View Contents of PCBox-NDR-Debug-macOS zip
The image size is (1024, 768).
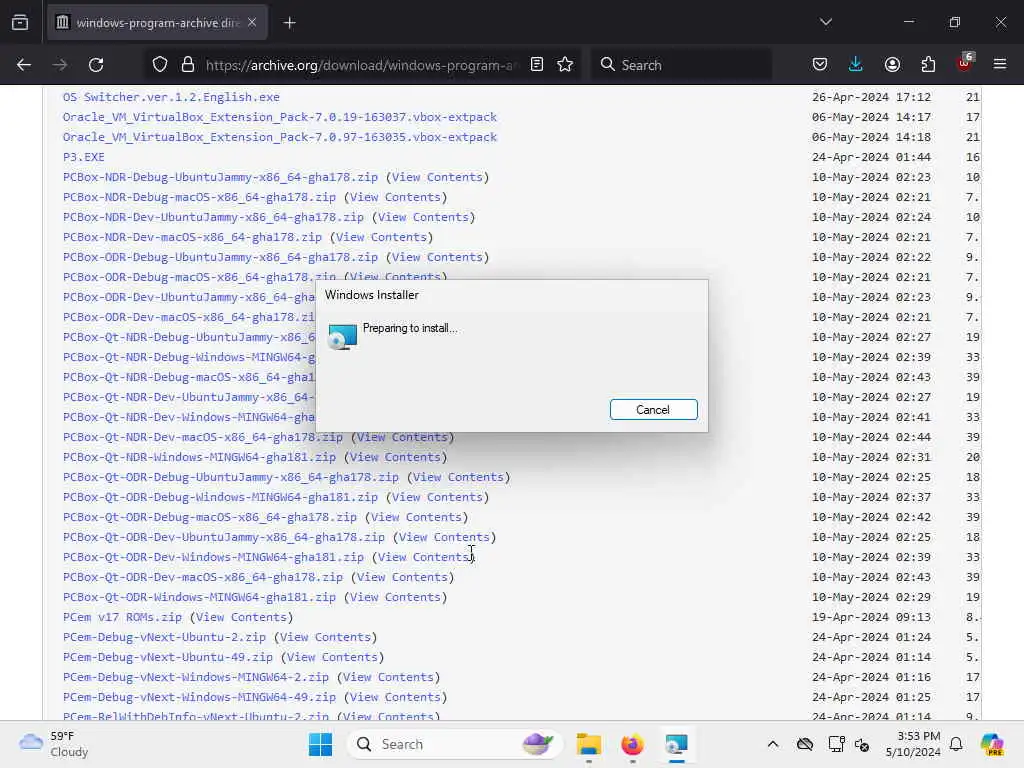click(395, 197)
